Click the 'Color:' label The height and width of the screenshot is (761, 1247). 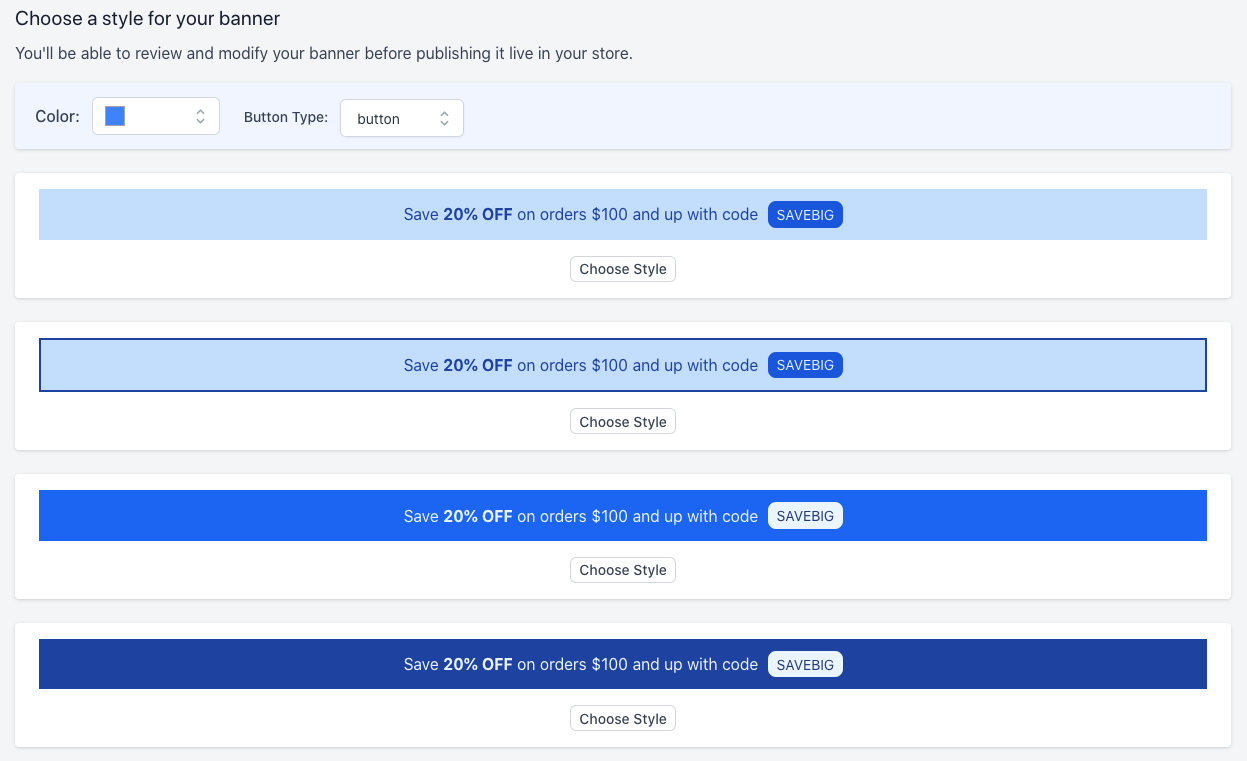pyautogui.click(x=57, y=116)
